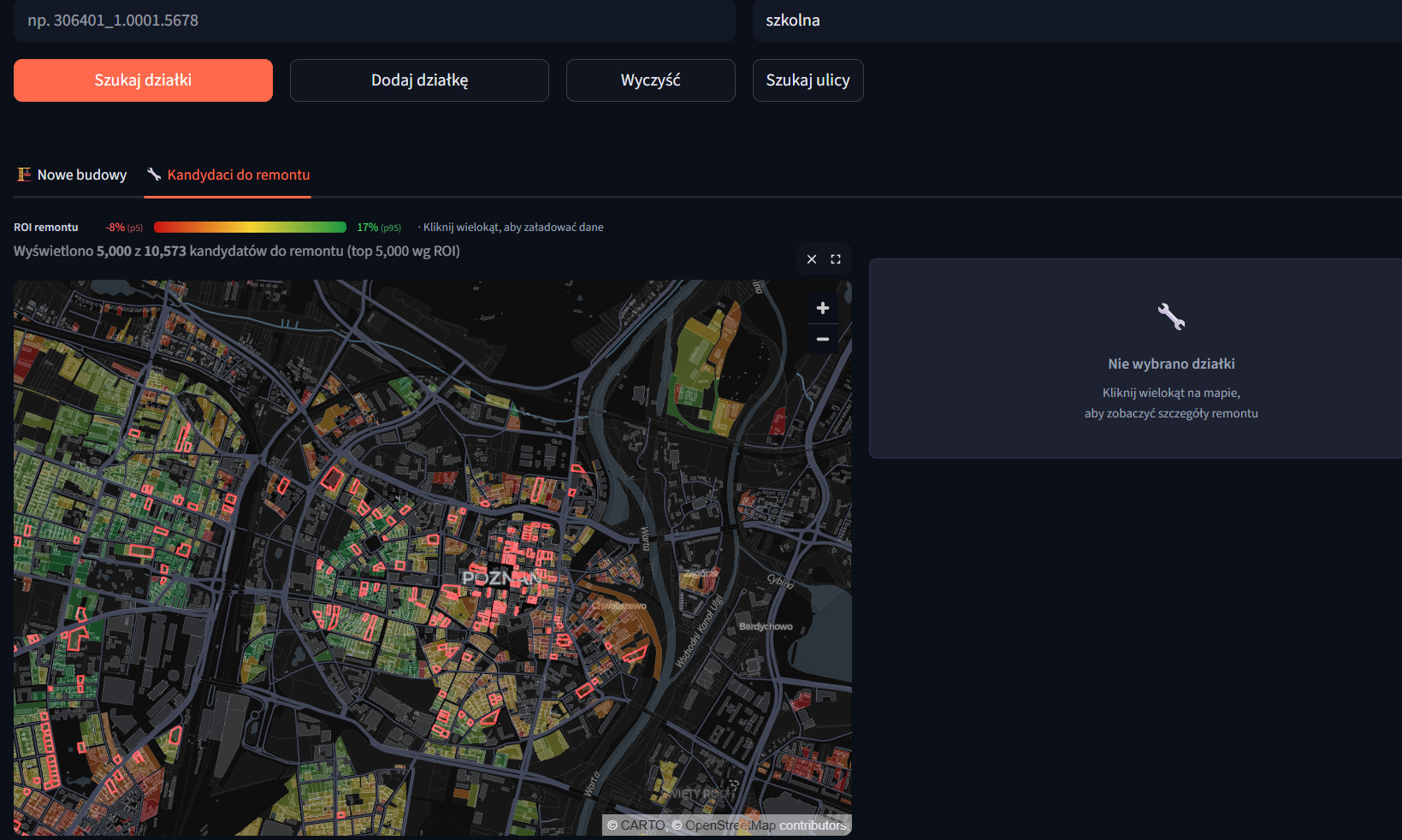Click the Szukaj działki button

[143, 80]
